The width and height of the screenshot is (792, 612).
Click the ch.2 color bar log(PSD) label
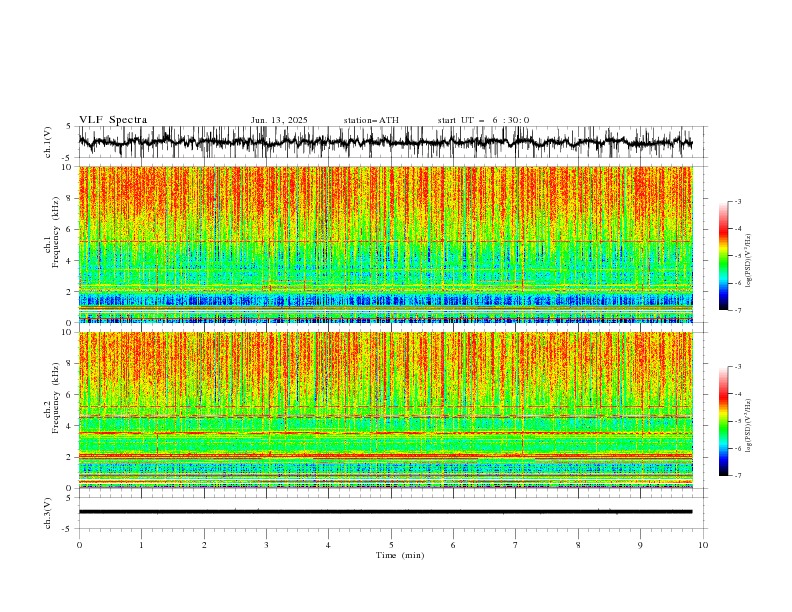coord(748,425)
